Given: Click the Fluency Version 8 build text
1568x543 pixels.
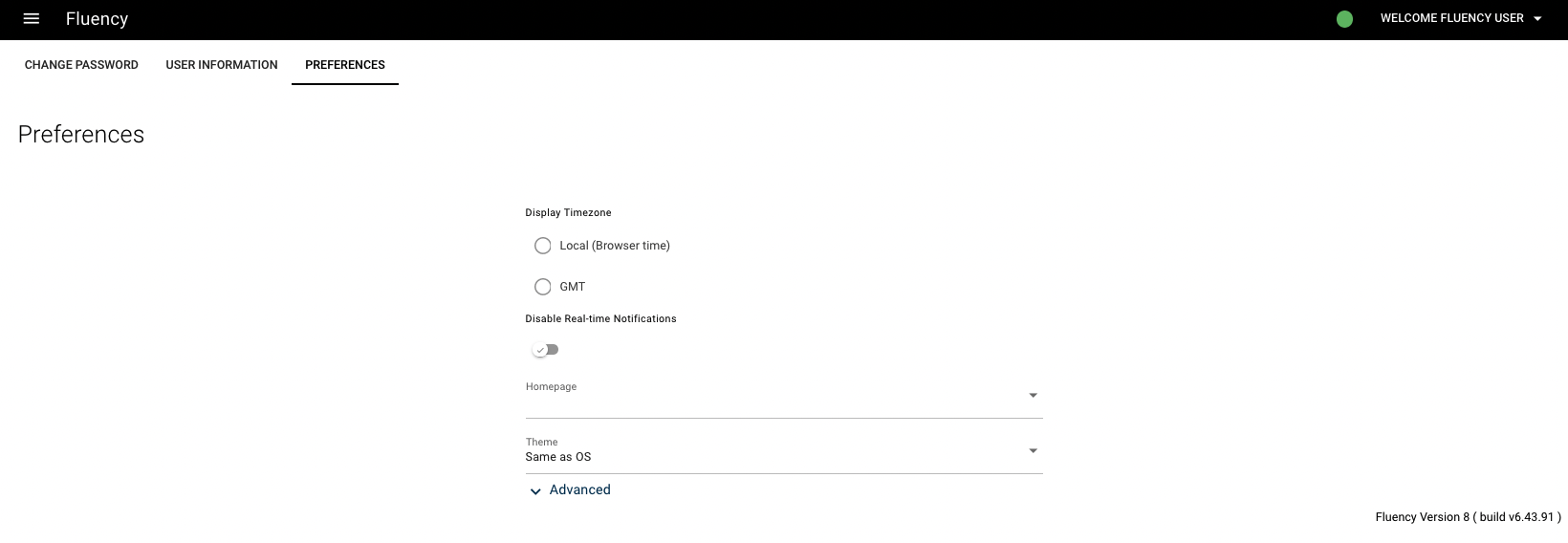Looking at the screenshot, I should click(1468, 517).
